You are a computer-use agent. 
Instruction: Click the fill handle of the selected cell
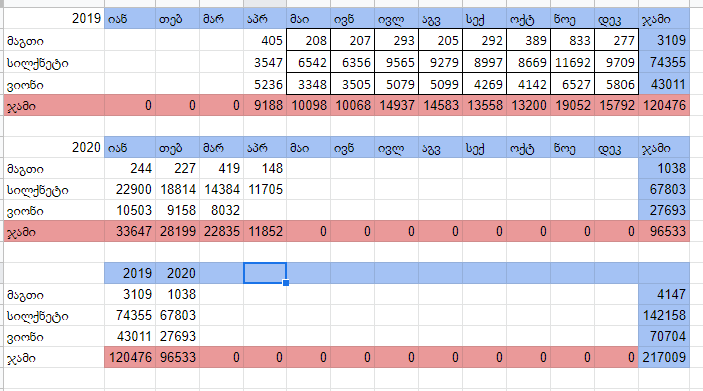point(286,283)
